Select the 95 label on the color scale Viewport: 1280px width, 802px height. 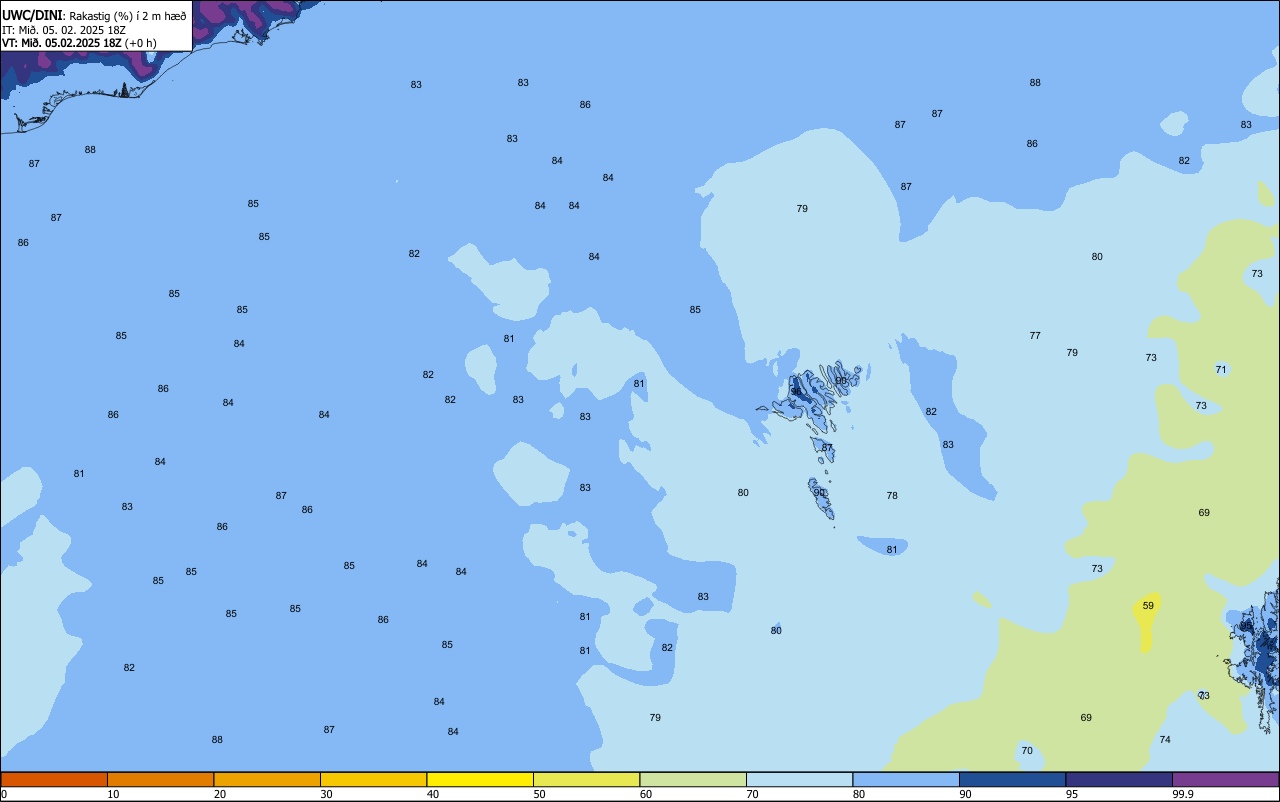pos(1072,794)
